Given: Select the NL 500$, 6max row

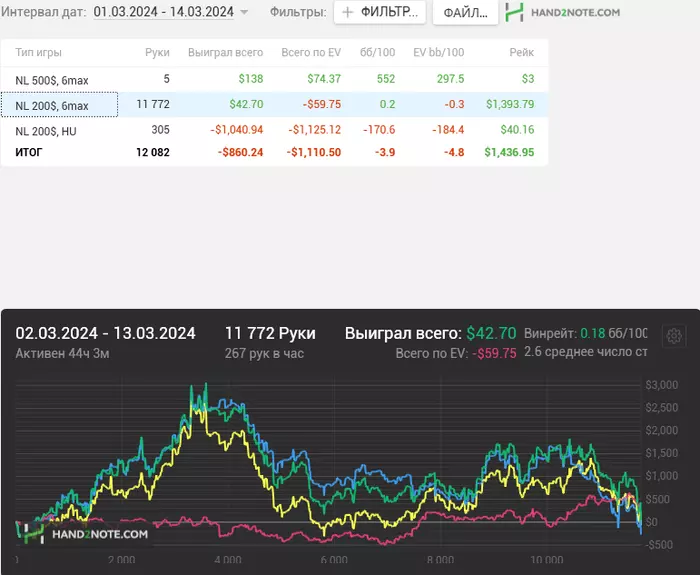Looking at the screenshot, I should (274, 79).
